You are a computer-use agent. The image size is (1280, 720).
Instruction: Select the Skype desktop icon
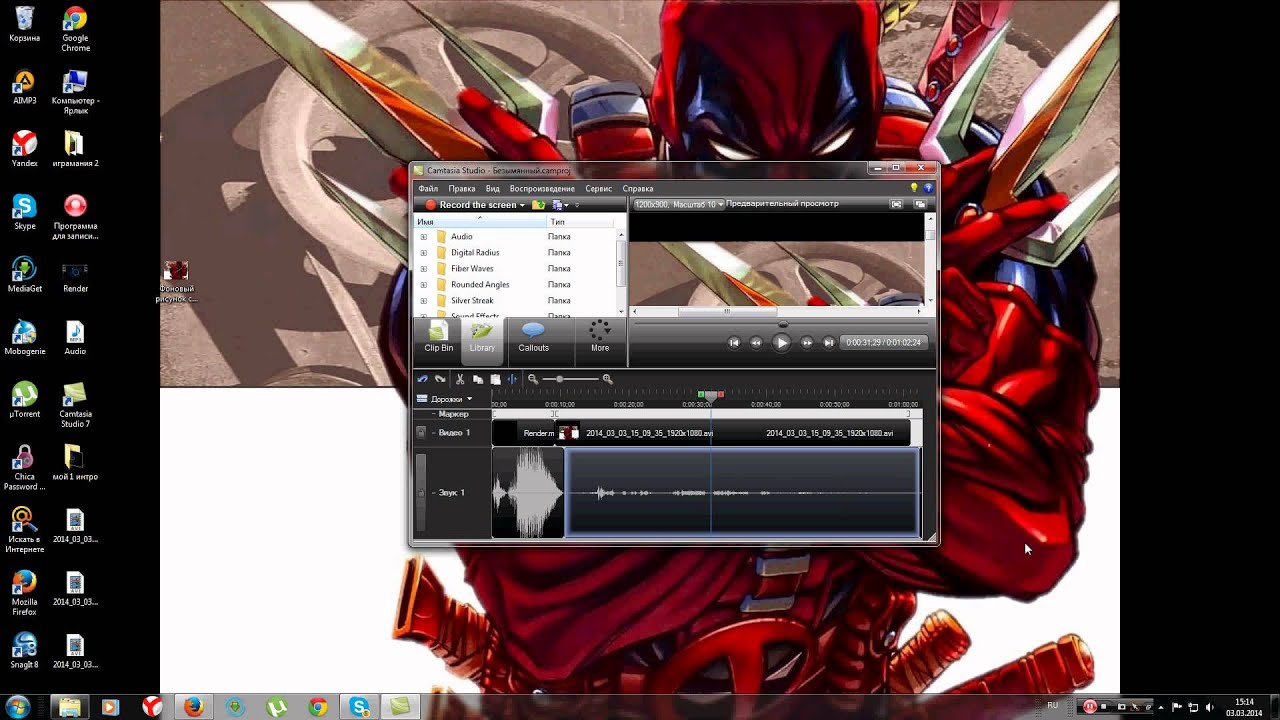[24, 212]
